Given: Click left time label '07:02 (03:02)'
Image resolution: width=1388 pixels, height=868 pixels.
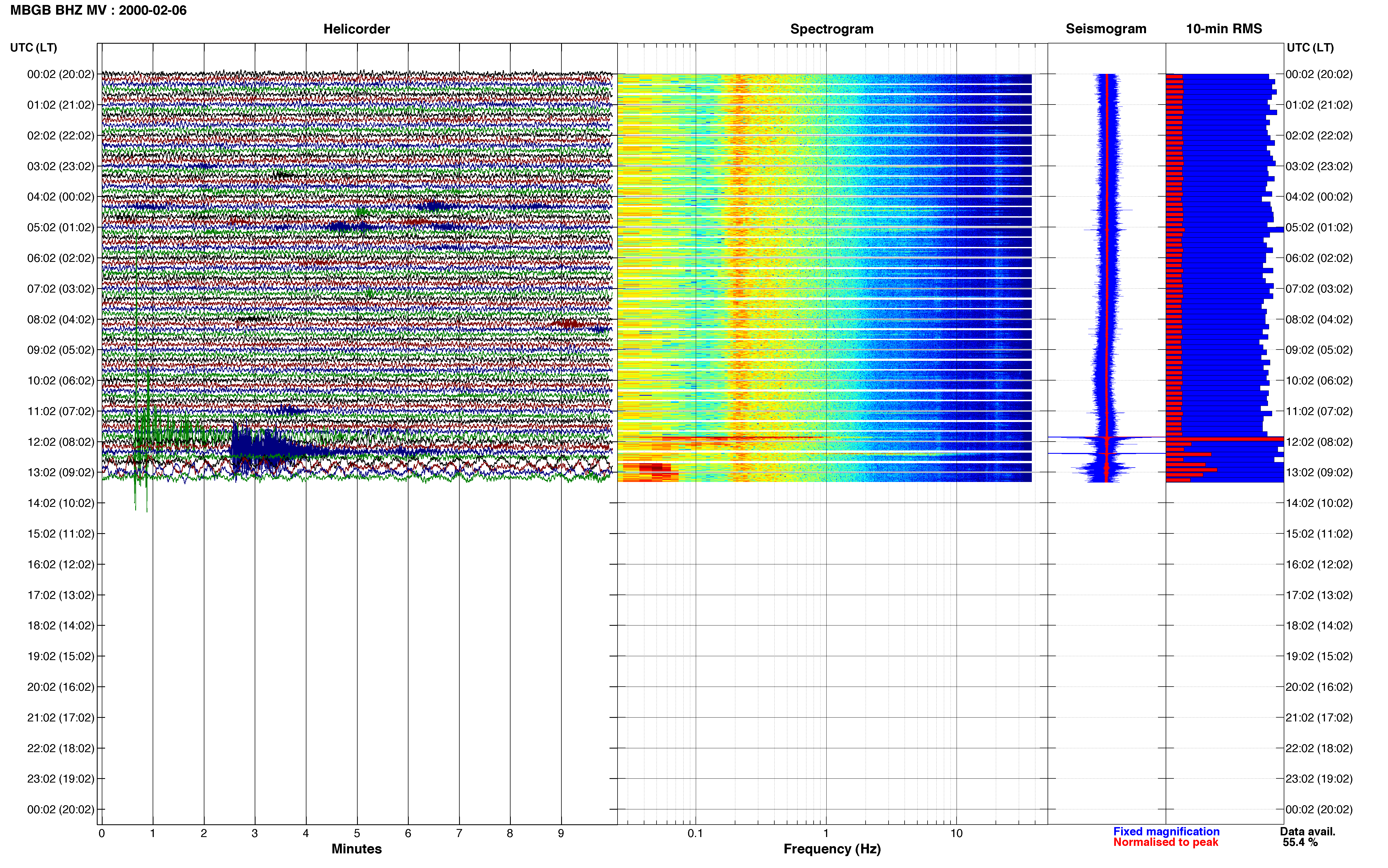Looking at the screenshot, I should pyautogui.click(x=60, y=289).
